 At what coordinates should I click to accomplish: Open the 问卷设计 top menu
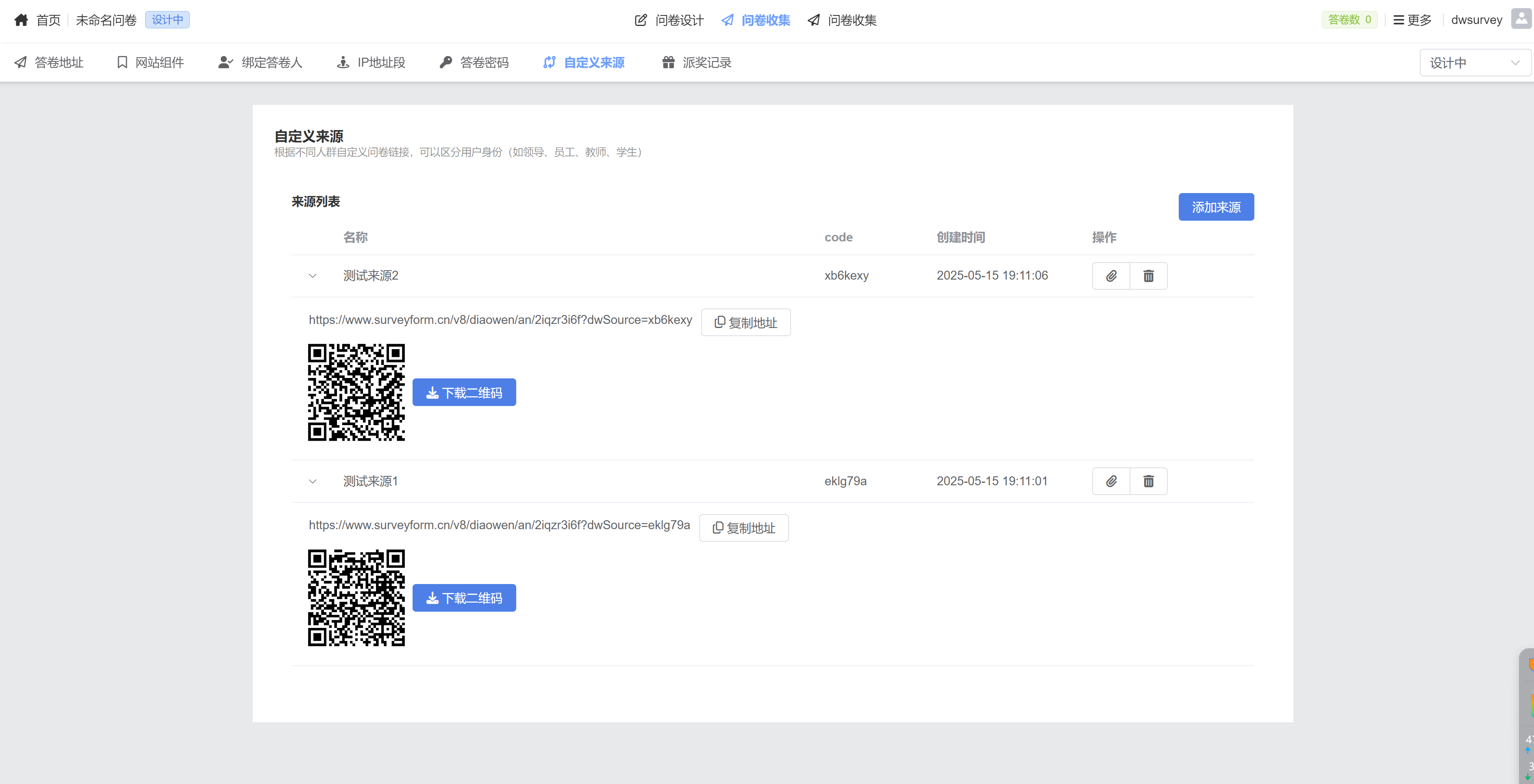(669, 20)
